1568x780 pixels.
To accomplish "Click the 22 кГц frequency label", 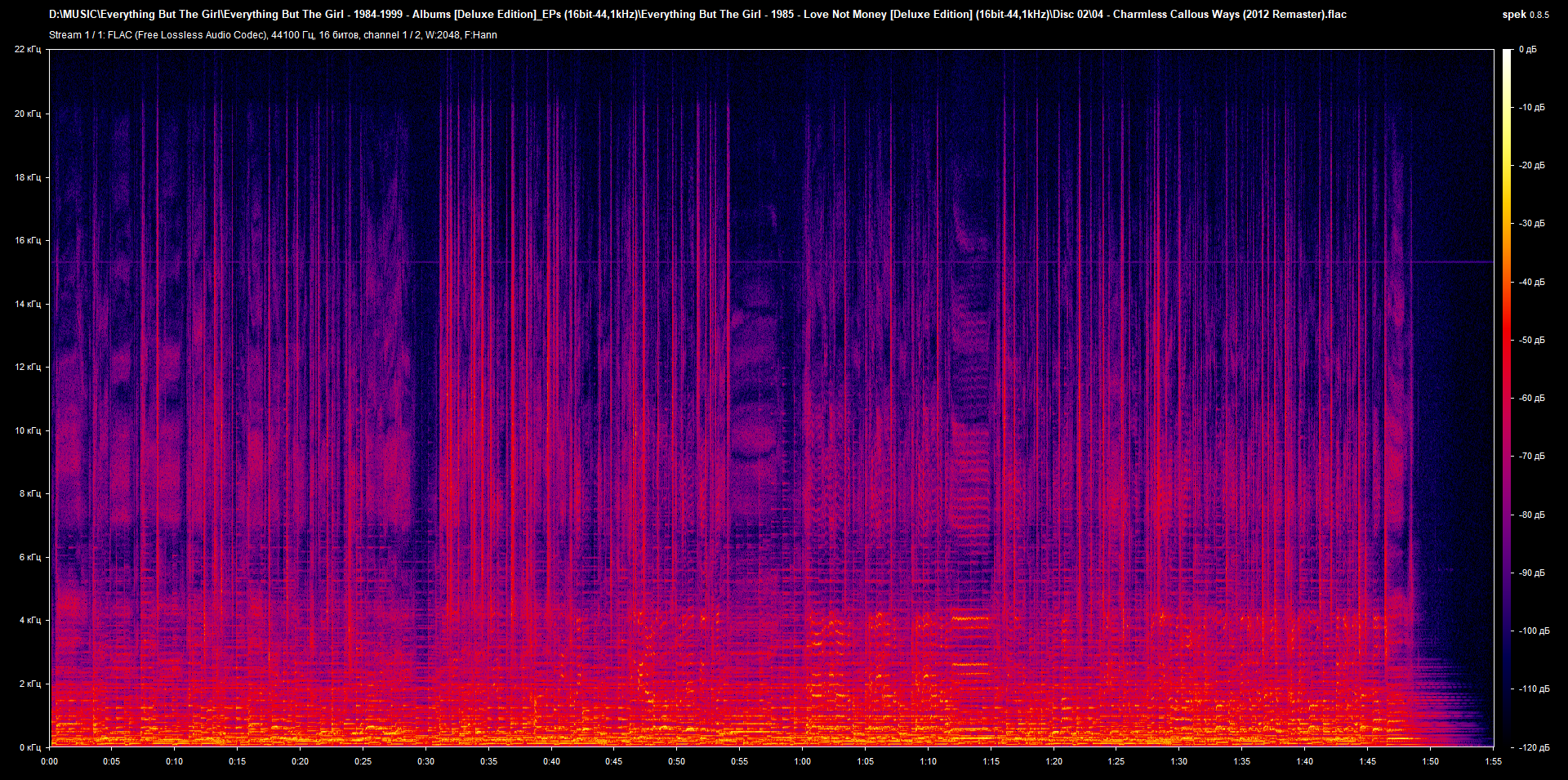I will coord(28,50).
